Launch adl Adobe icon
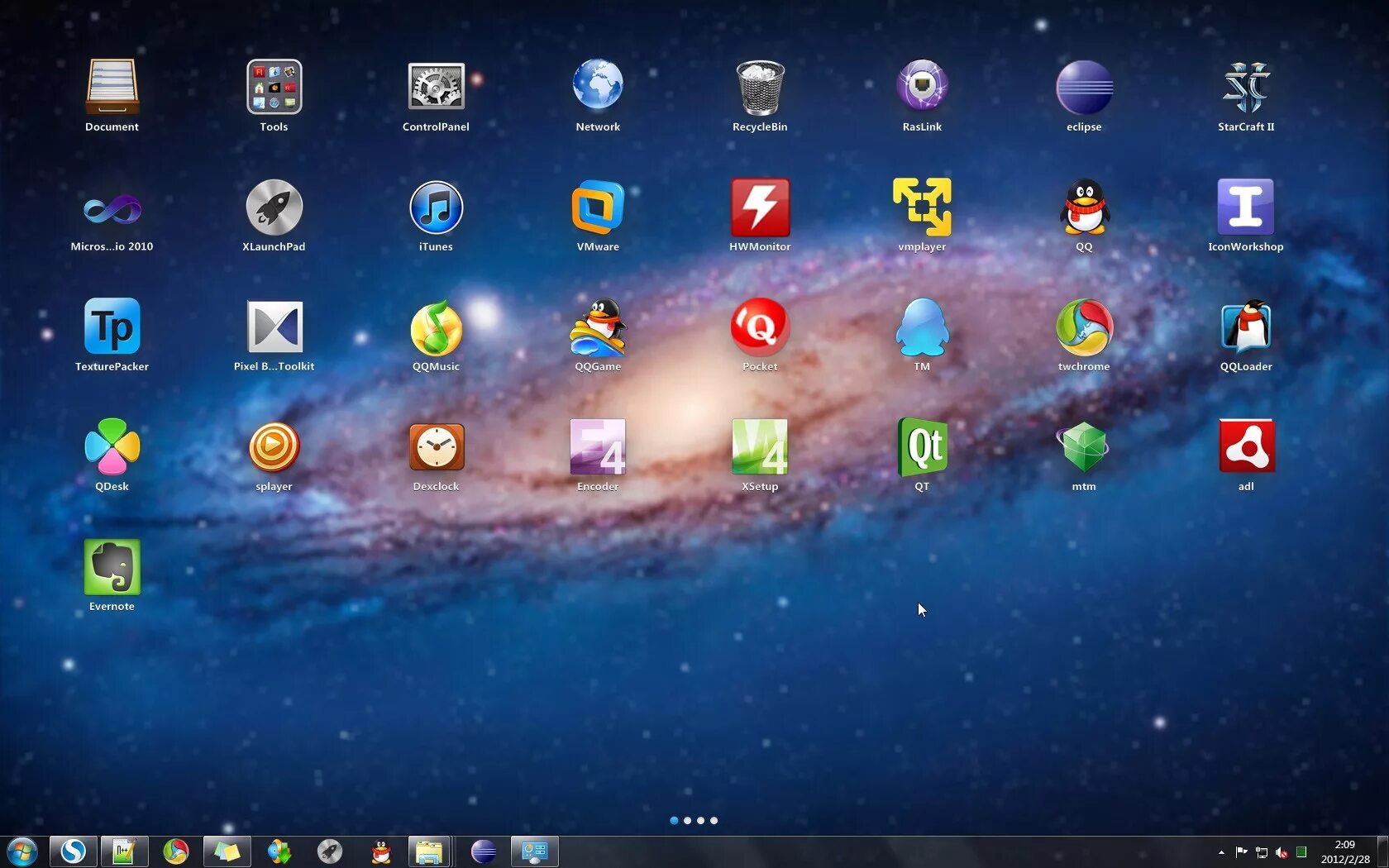This screenshot has width=1389, height=868. pos(1246,446)
